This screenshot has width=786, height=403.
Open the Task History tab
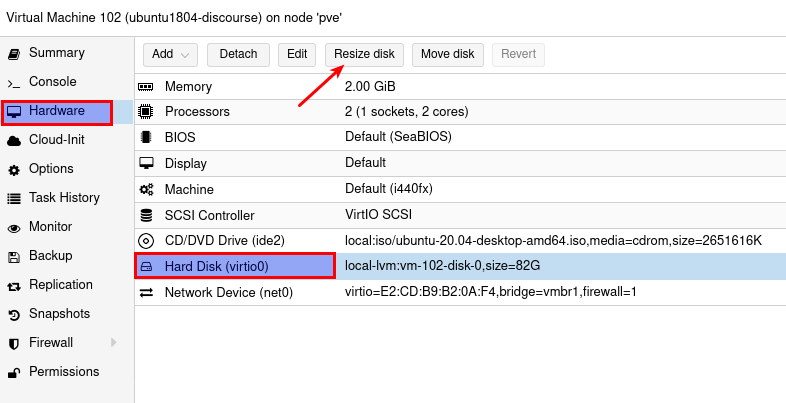pos(64,198)
